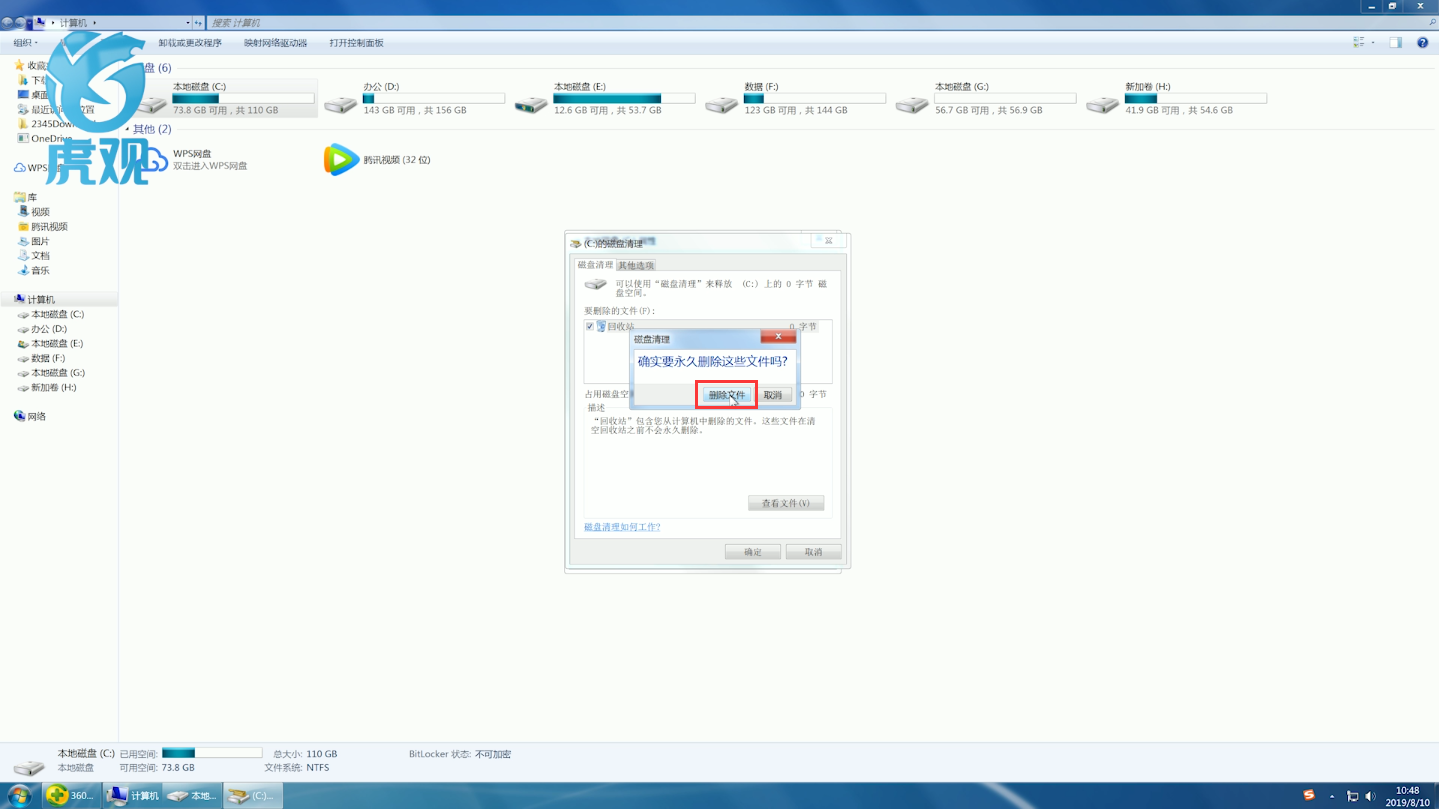
Task: Select the 数据 (F:) drive icon
Action: tap(721, 104)
